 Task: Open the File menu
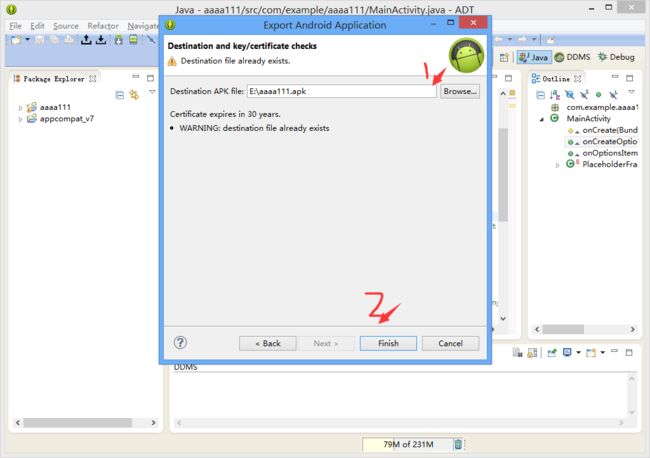15,26
